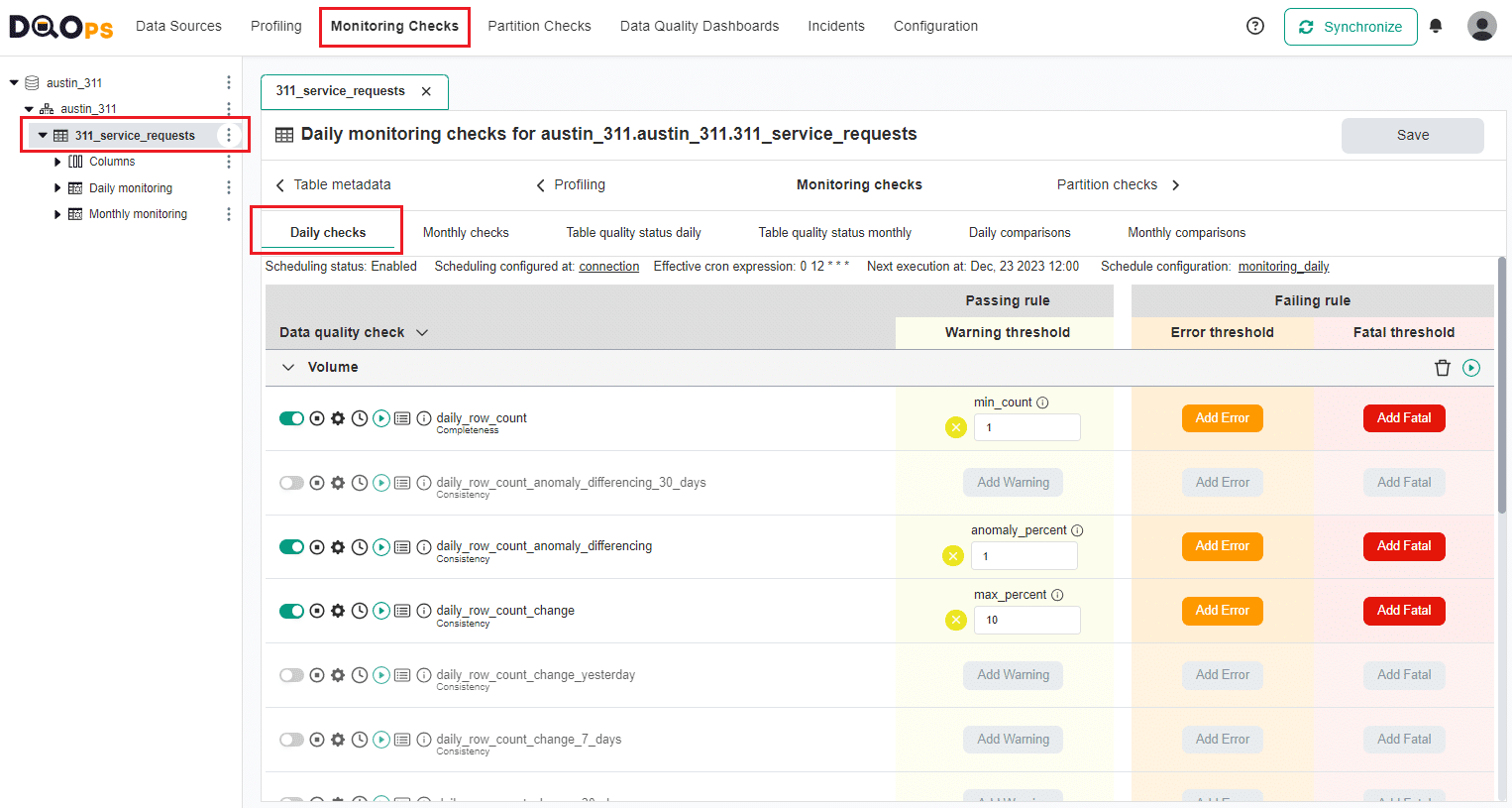Click the clock schedule icon on daily_row_count_change
The width and height of the screenshot is (1512, 808).
tap(360, 610)
